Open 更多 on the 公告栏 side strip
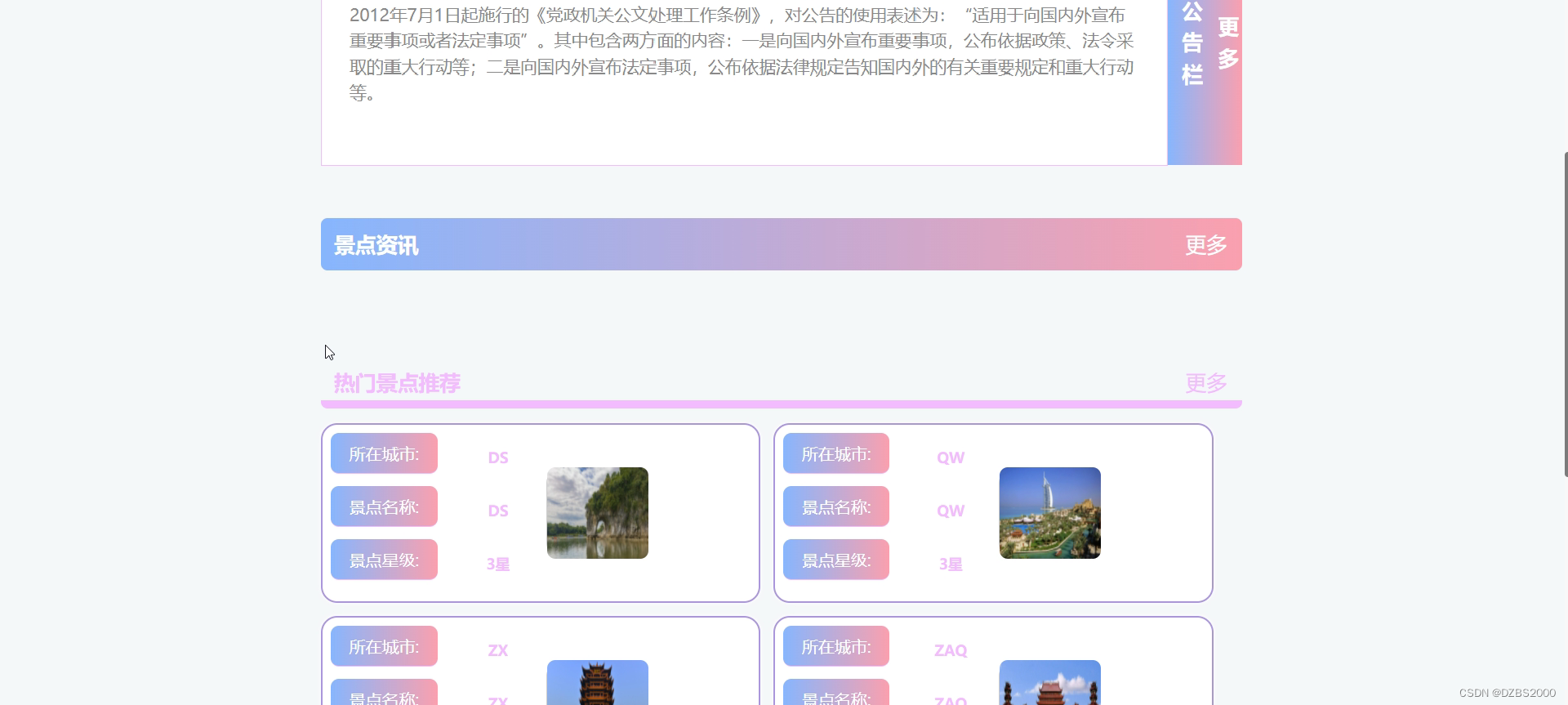This screenshot has width=1568, height=705. pos(1228,42)
